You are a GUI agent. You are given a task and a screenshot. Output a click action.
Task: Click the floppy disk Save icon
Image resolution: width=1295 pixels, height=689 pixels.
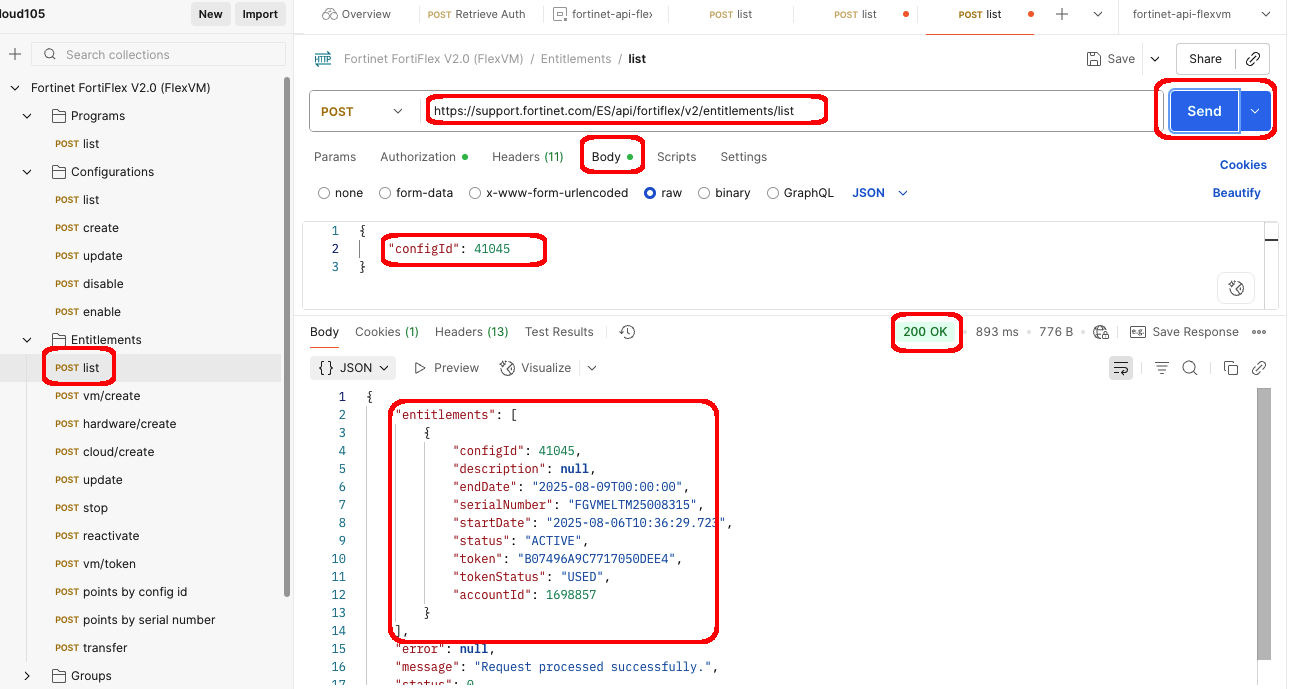click(1094, 59)
